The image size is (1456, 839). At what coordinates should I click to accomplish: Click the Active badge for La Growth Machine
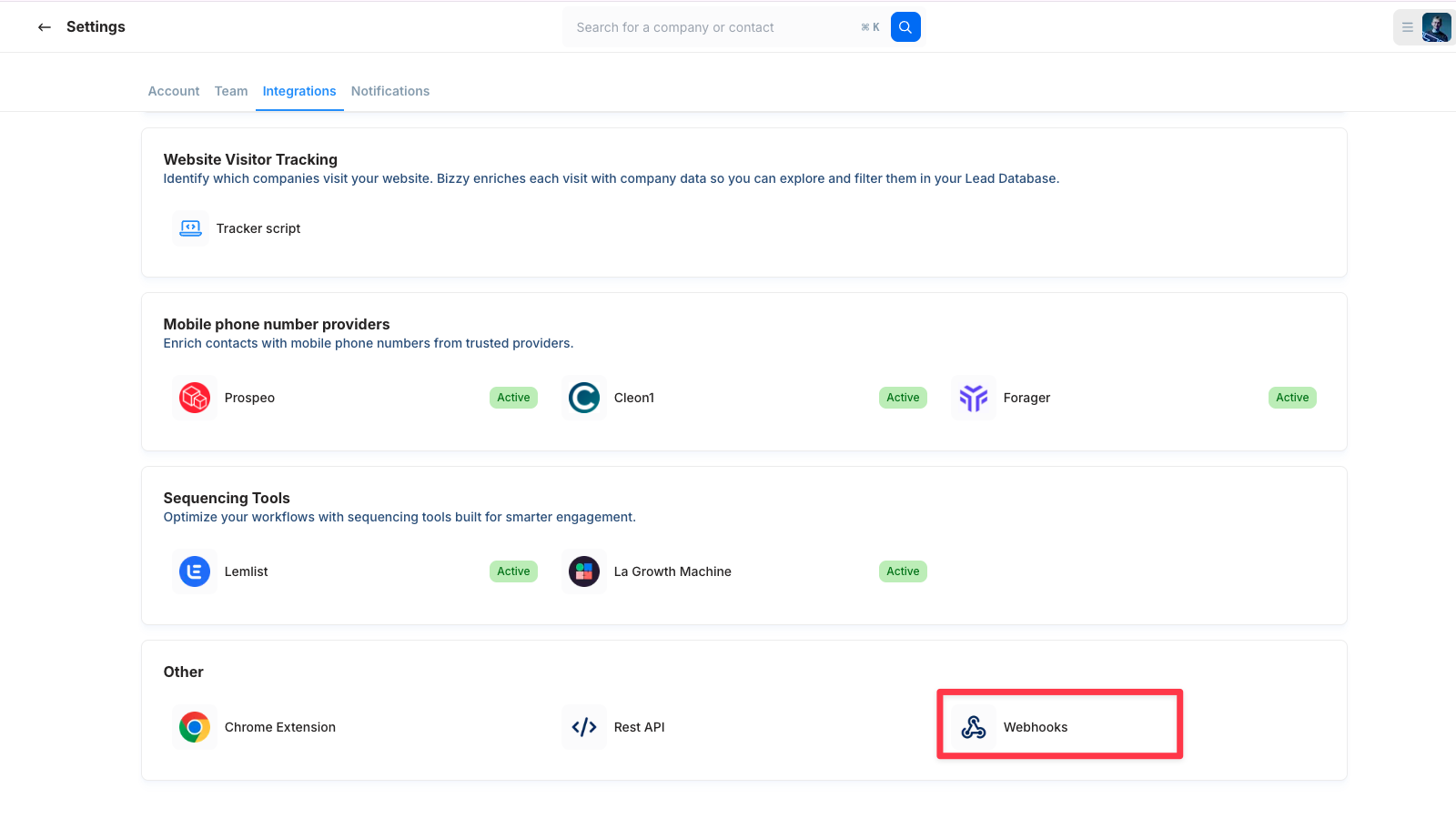pos(903,571)
